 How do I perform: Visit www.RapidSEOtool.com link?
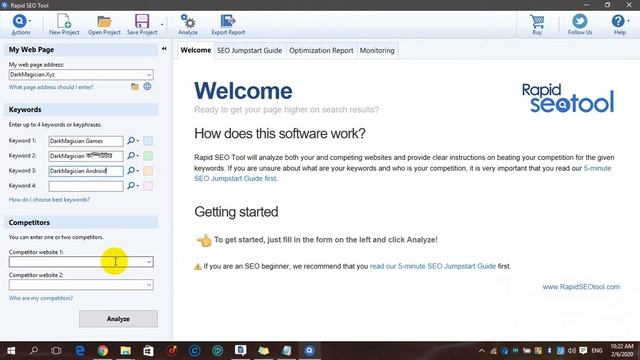click(x=581, y=287)
